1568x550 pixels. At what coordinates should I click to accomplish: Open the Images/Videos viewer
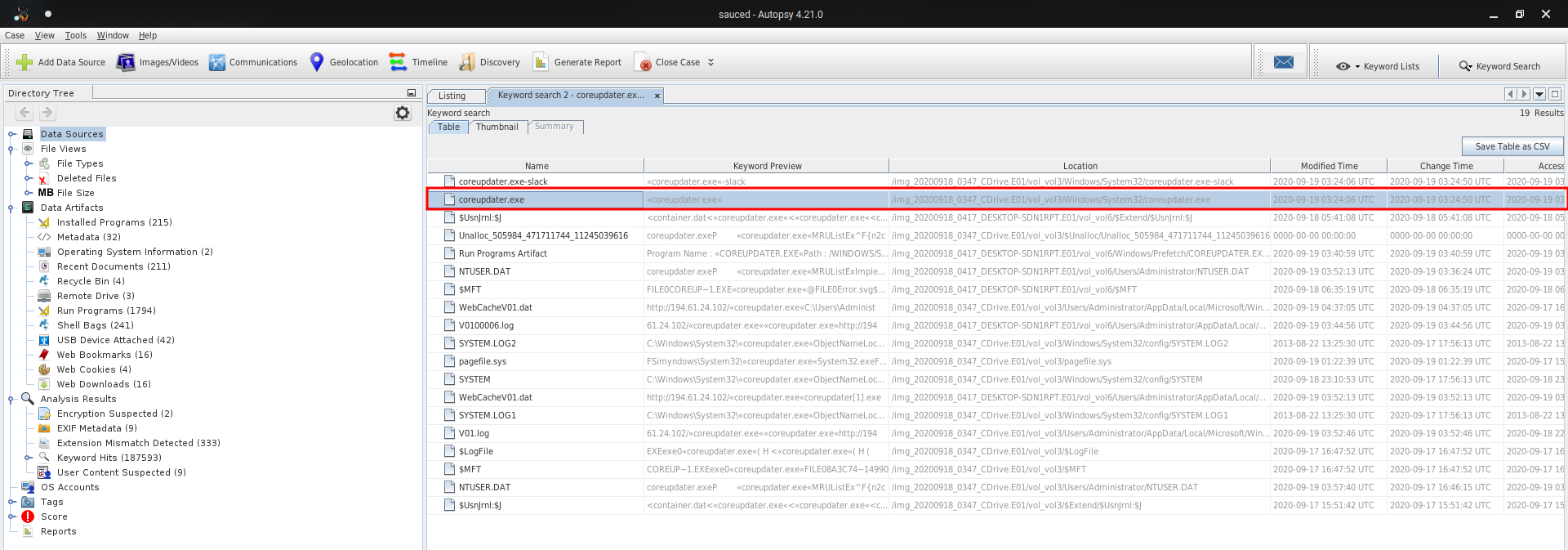pyautogui.click(x=126, y=62)
